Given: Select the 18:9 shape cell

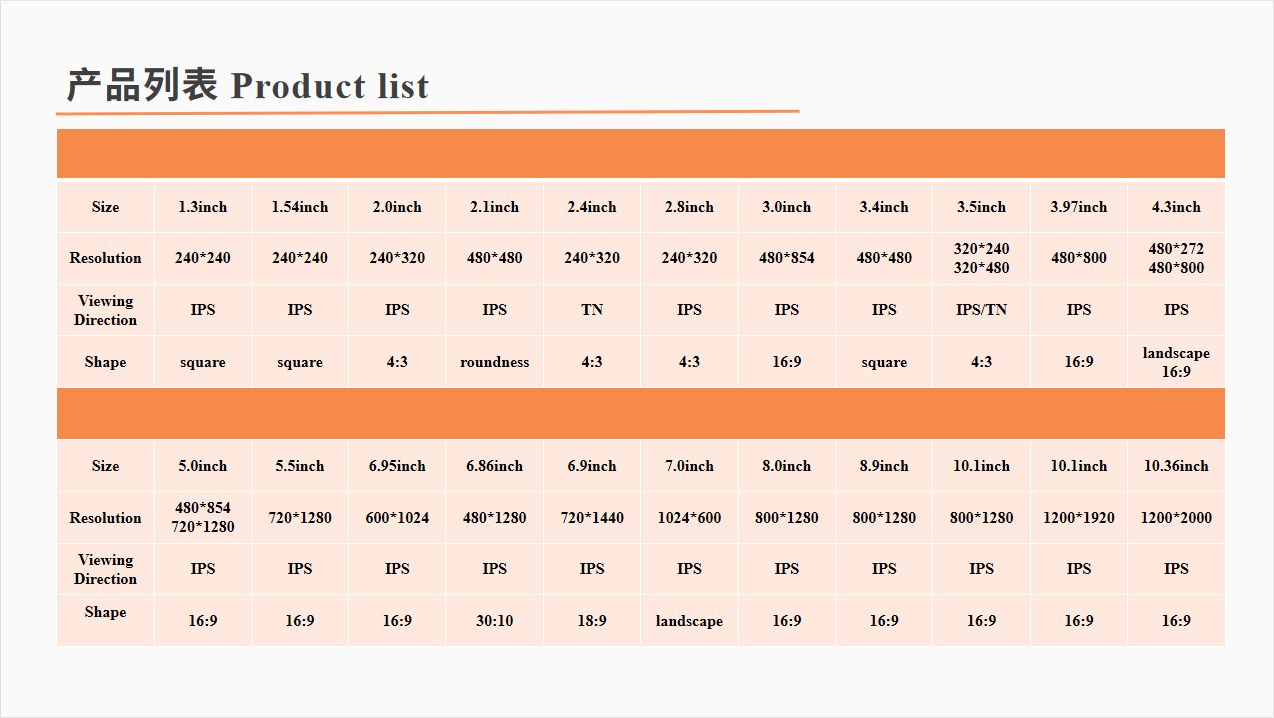Looking at the screenshot, I should pyautogui.click(x=592, y=621).
